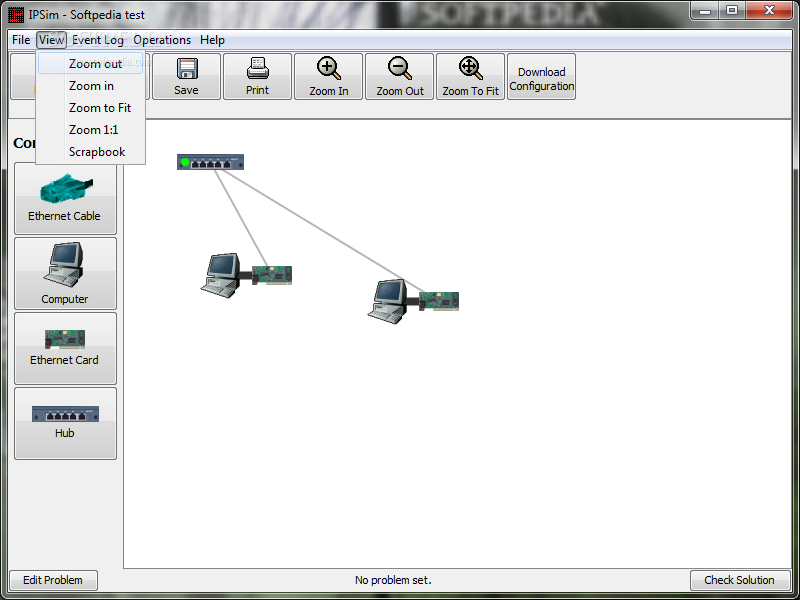Open the Help menu
Viewport: 800px width, 600px height.
212,40
